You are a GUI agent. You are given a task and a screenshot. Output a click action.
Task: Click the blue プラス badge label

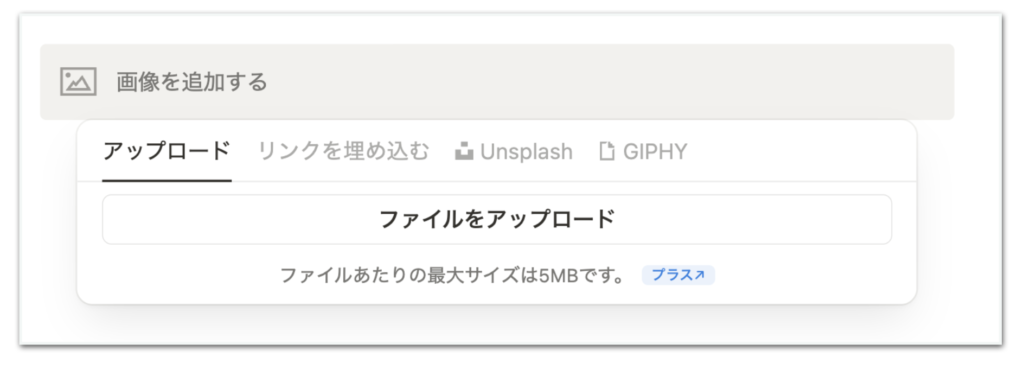[673, 275]
